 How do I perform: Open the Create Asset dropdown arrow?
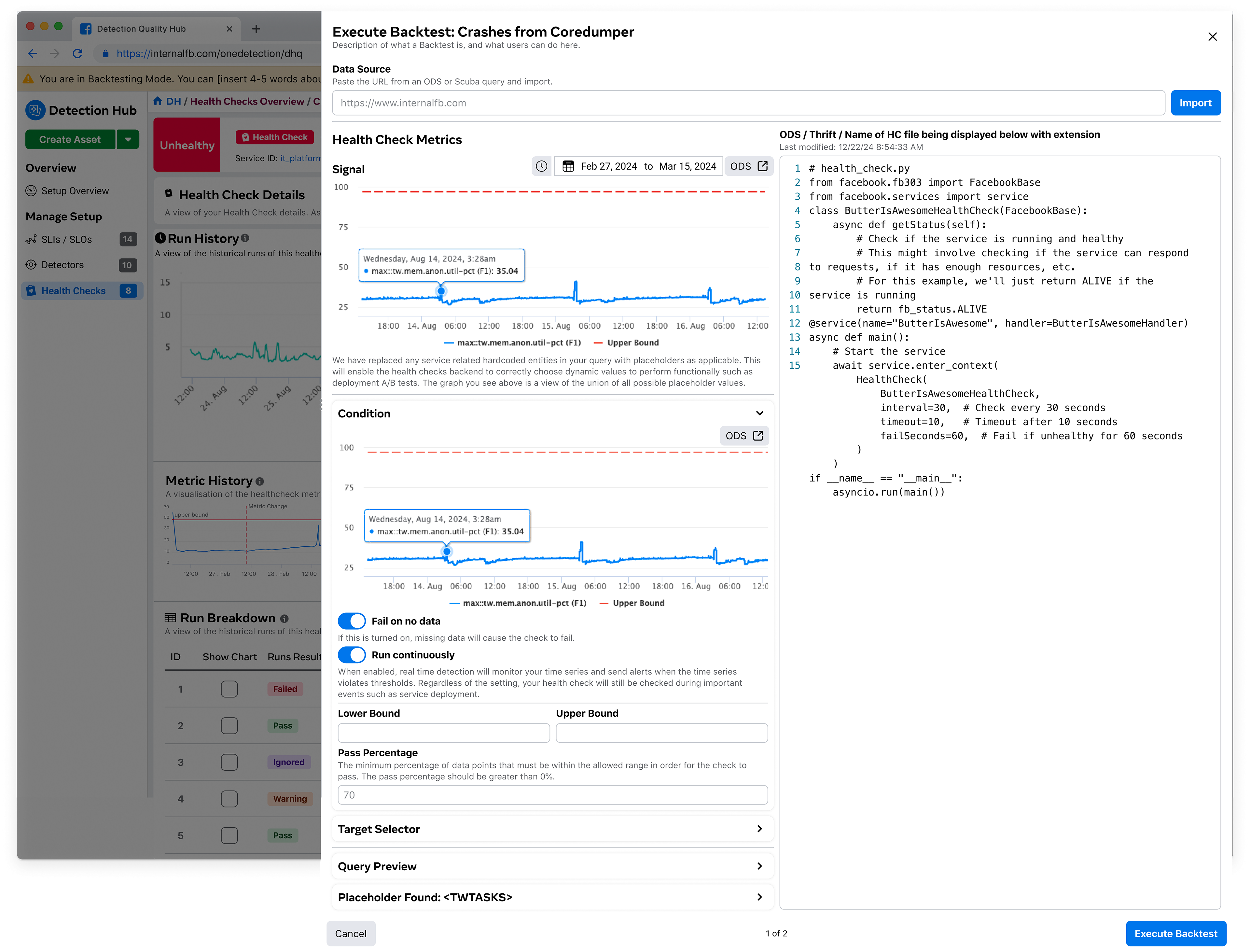[128, 139]
